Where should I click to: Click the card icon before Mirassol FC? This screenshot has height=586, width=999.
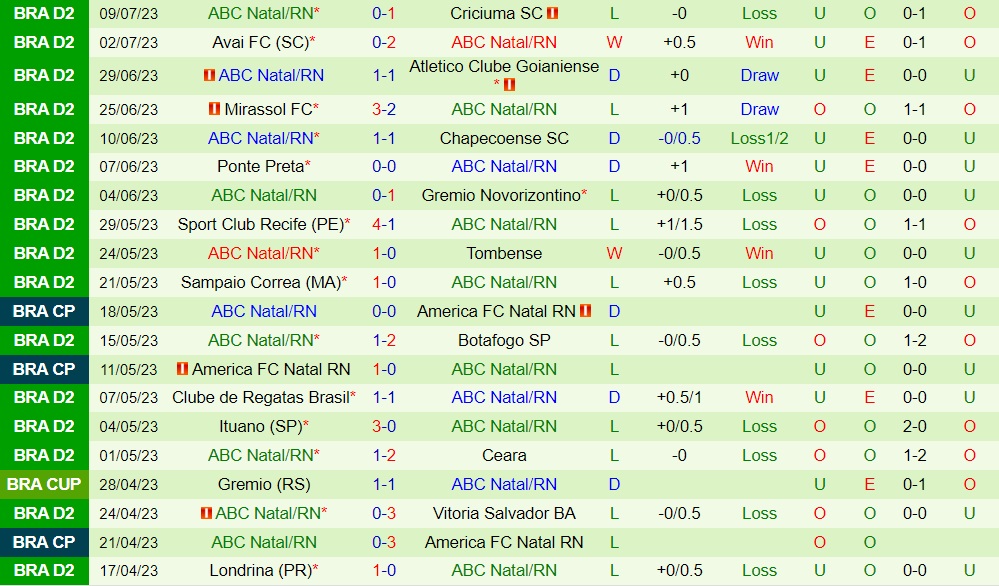pyautogui.click(x=214, y=109)
